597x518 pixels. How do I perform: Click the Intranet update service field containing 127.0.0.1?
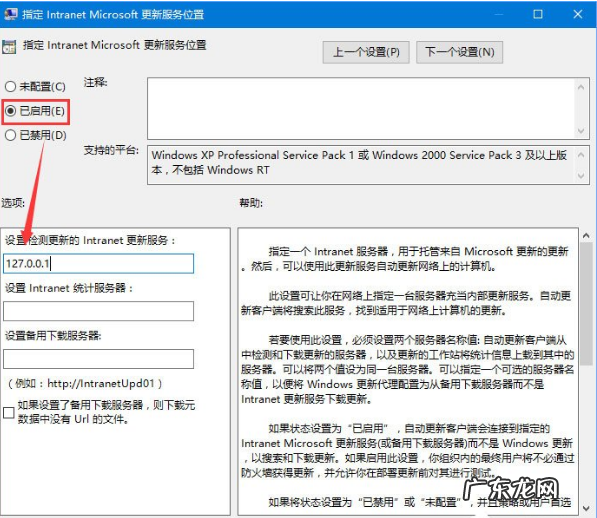tap(99, 263)
